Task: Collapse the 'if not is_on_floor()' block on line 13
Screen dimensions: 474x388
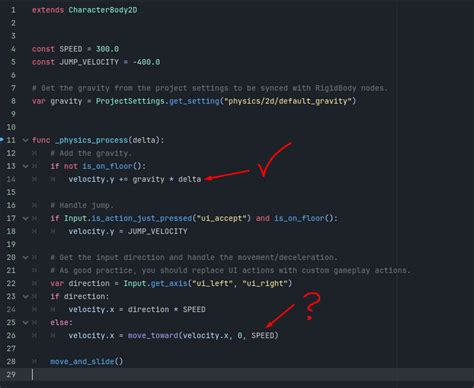Action: tap(25, 166)
